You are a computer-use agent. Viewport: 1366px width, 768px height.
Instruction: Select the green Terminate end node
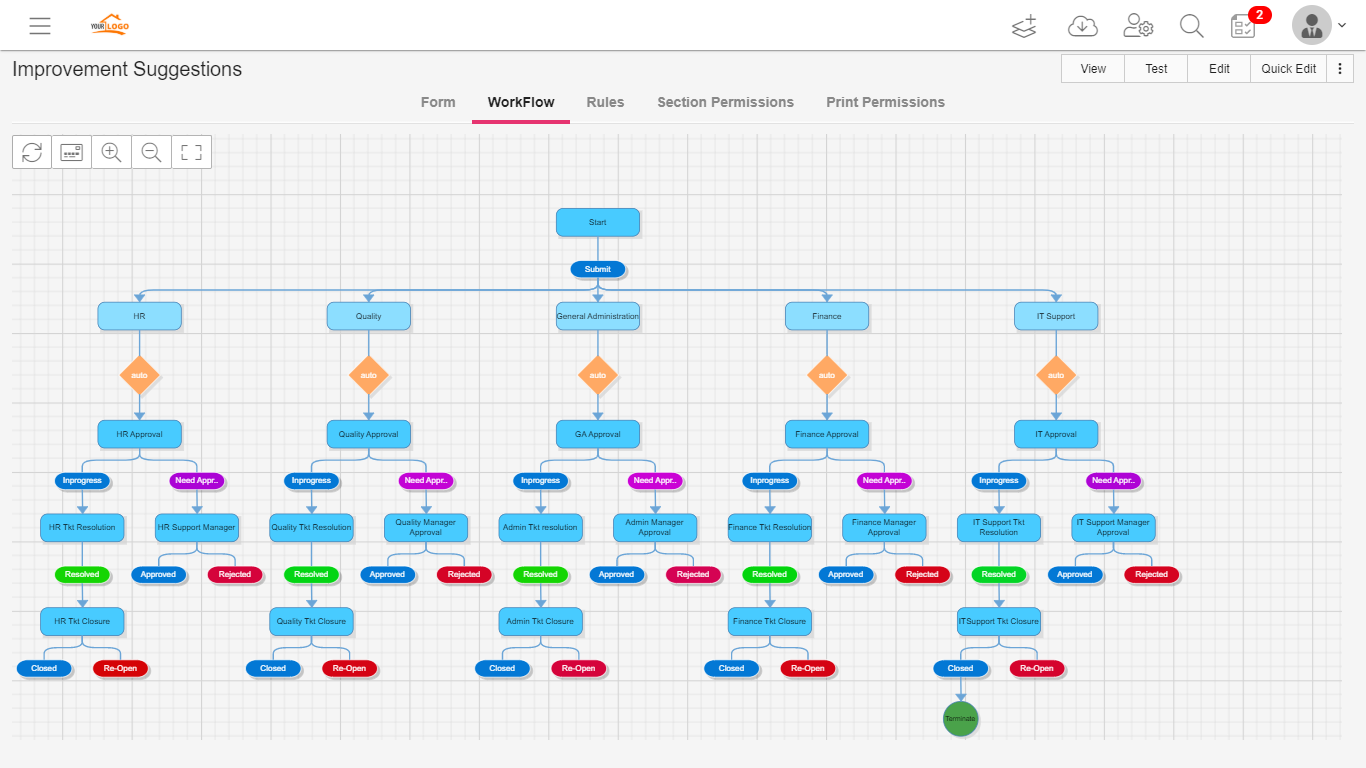(x=960, y=718)
